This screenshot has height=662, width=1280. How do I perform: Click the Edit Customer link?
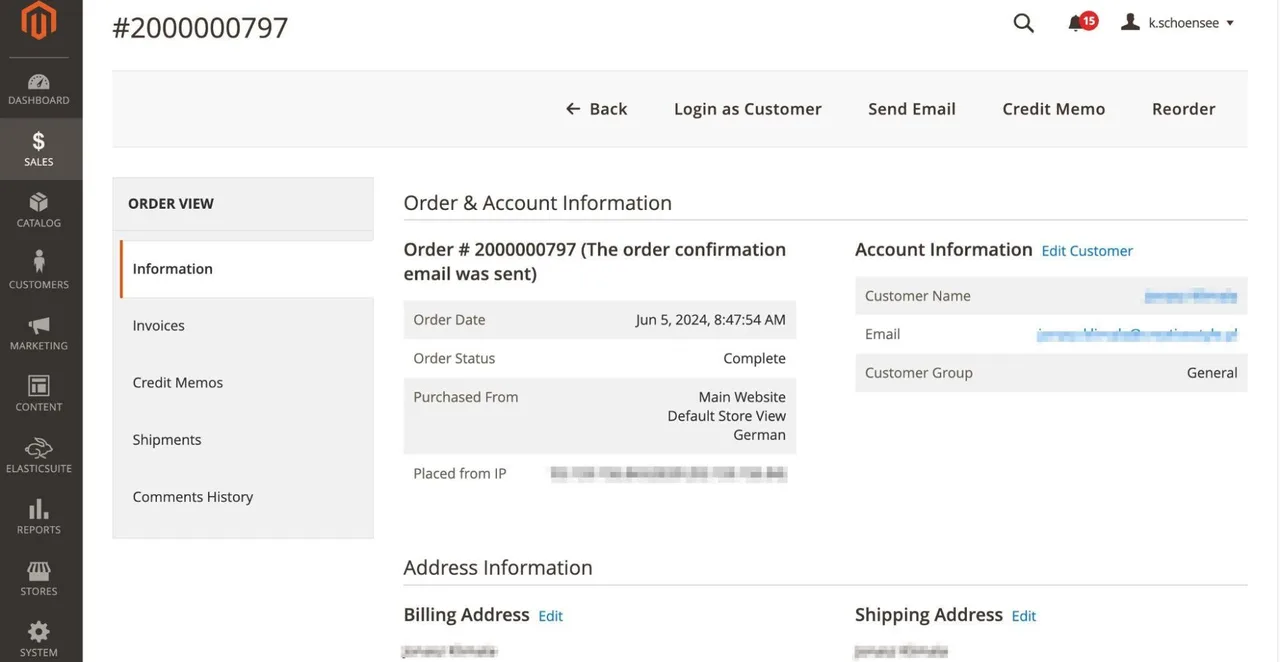pyautogui.click(x=1087, y=251)
